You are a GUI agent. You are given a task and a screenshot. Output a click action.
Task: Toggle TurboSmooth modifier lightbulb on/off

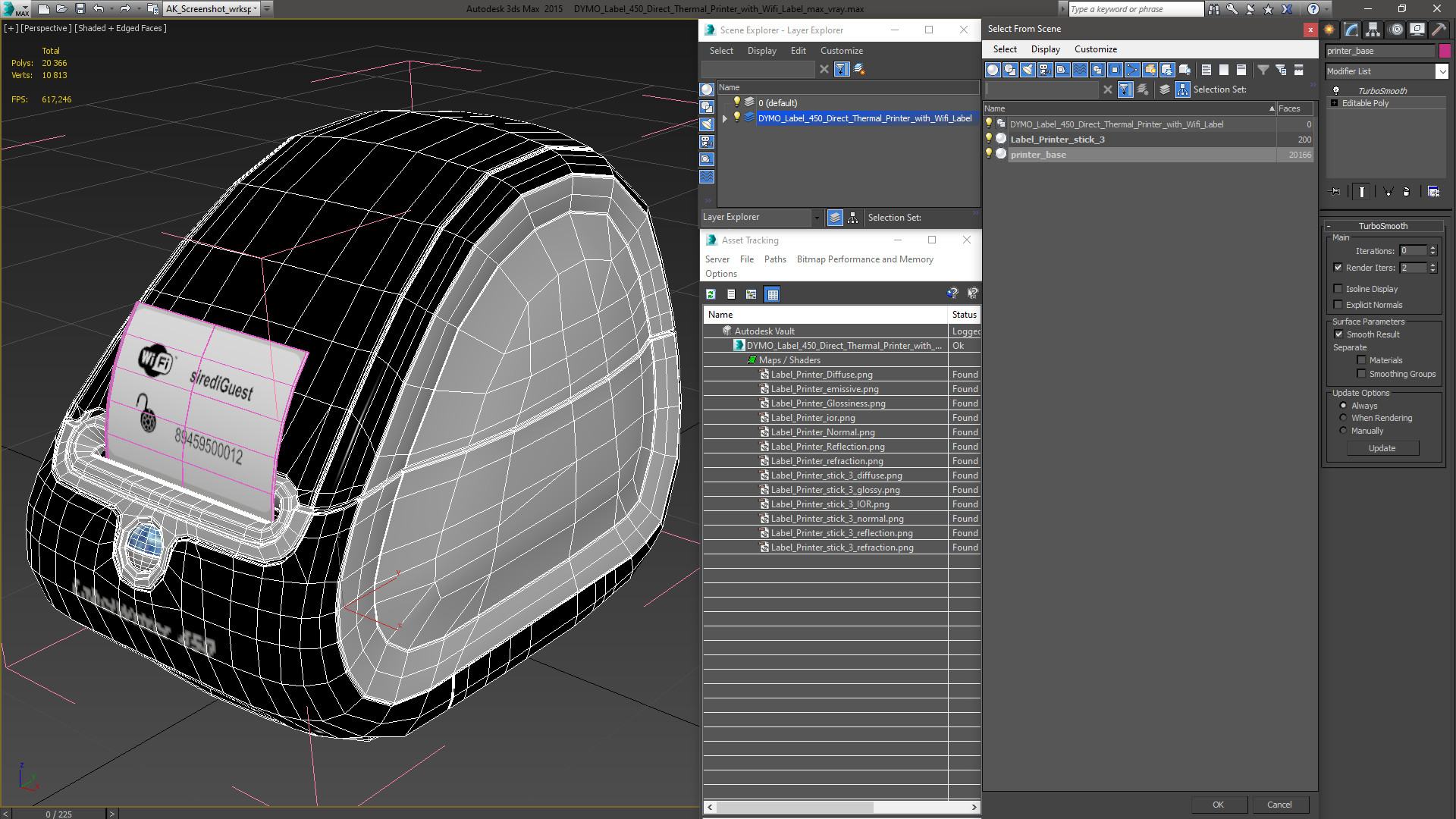tap(1336, 90)
